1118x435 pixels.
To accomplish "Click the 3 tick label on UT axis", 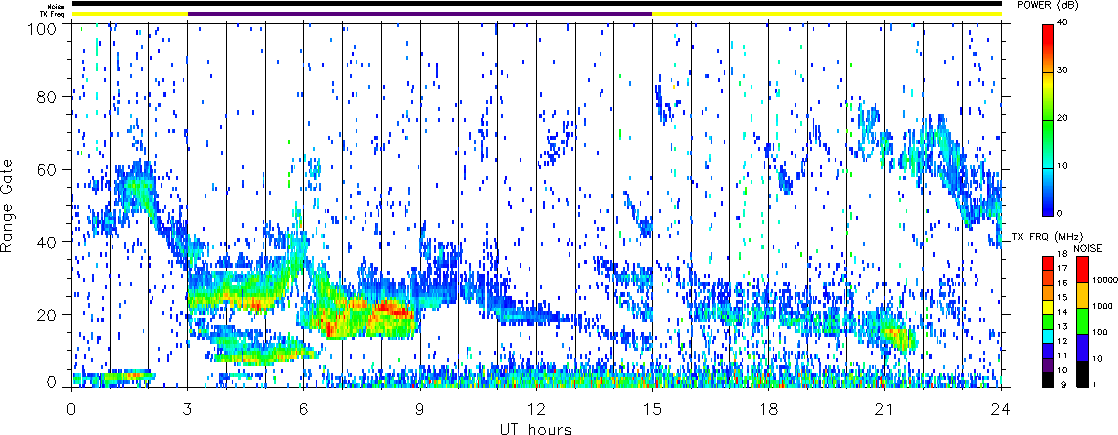I will [187, 408].
